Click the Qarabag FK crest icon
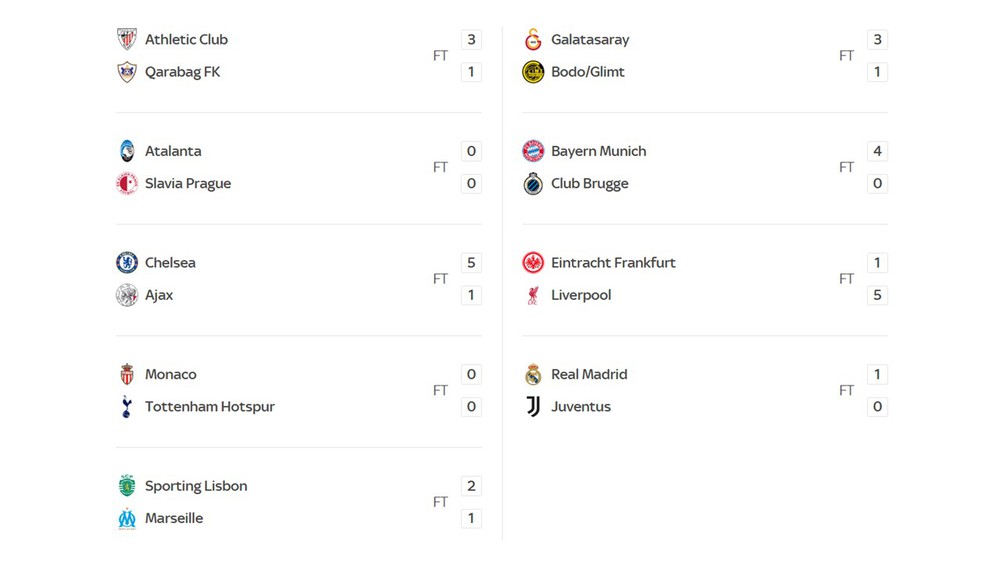This screenshot has width=1000, height=562. (127, 72)
